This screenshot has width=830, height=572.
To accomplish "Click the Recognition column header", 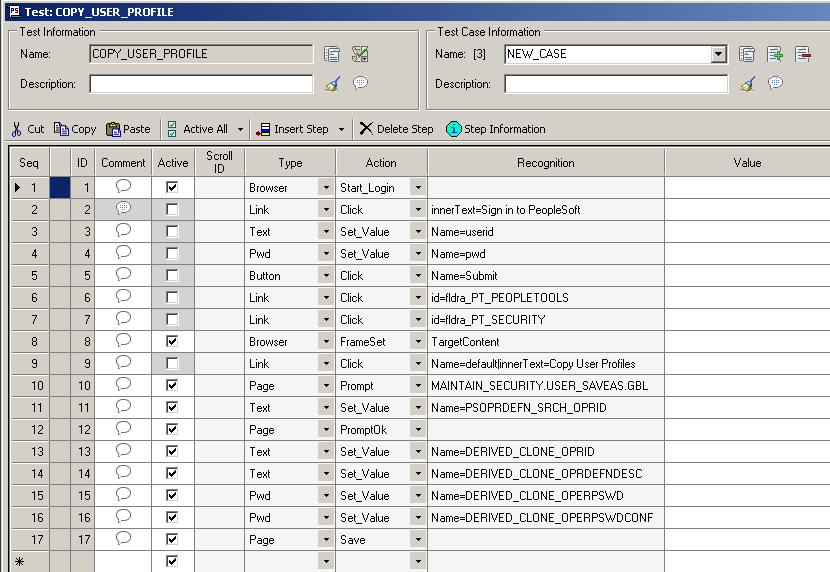I will (x=546, y=162).
